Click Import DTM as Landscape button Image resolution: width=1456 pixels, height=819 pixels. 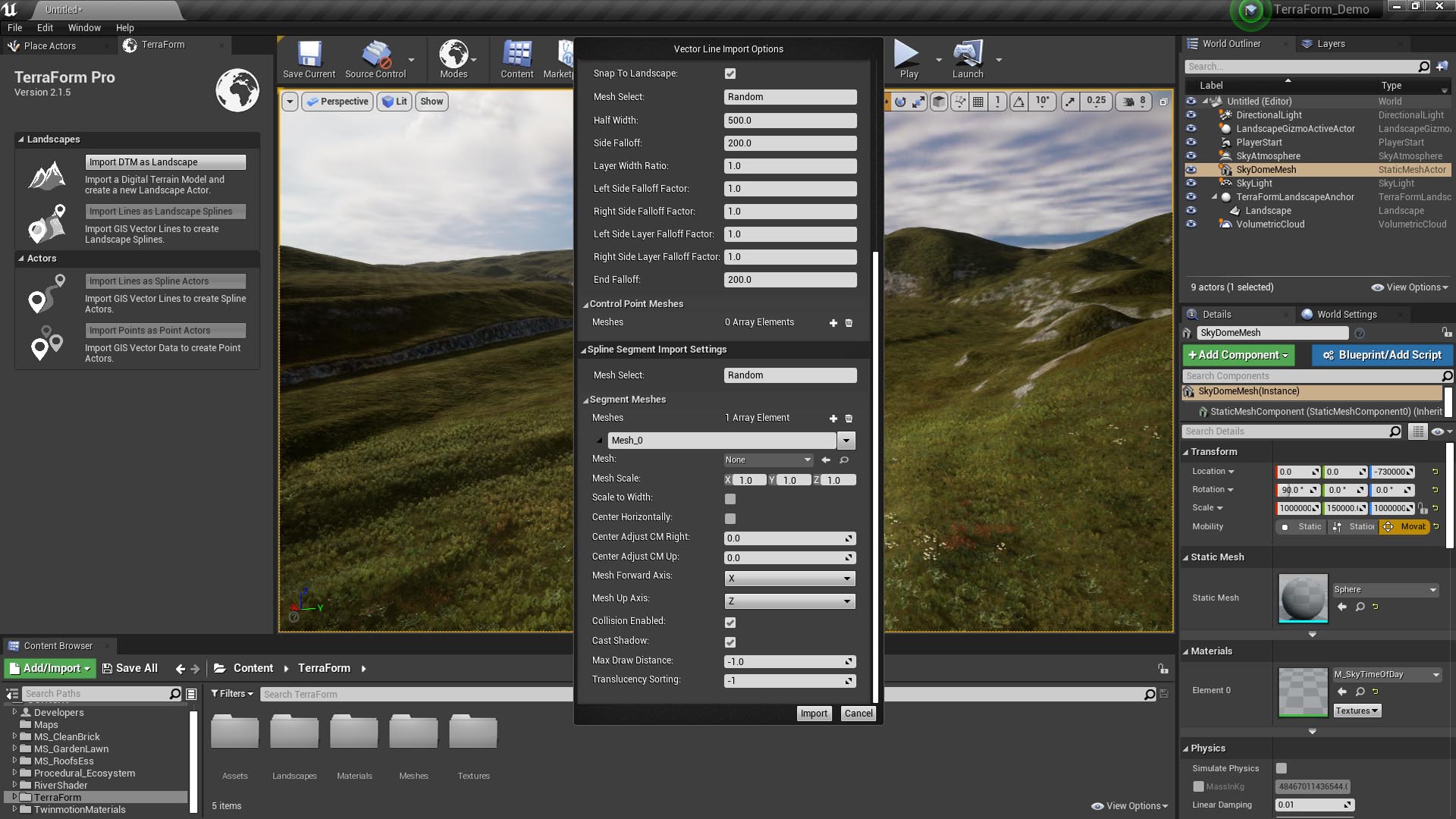[x=165, y=162]
